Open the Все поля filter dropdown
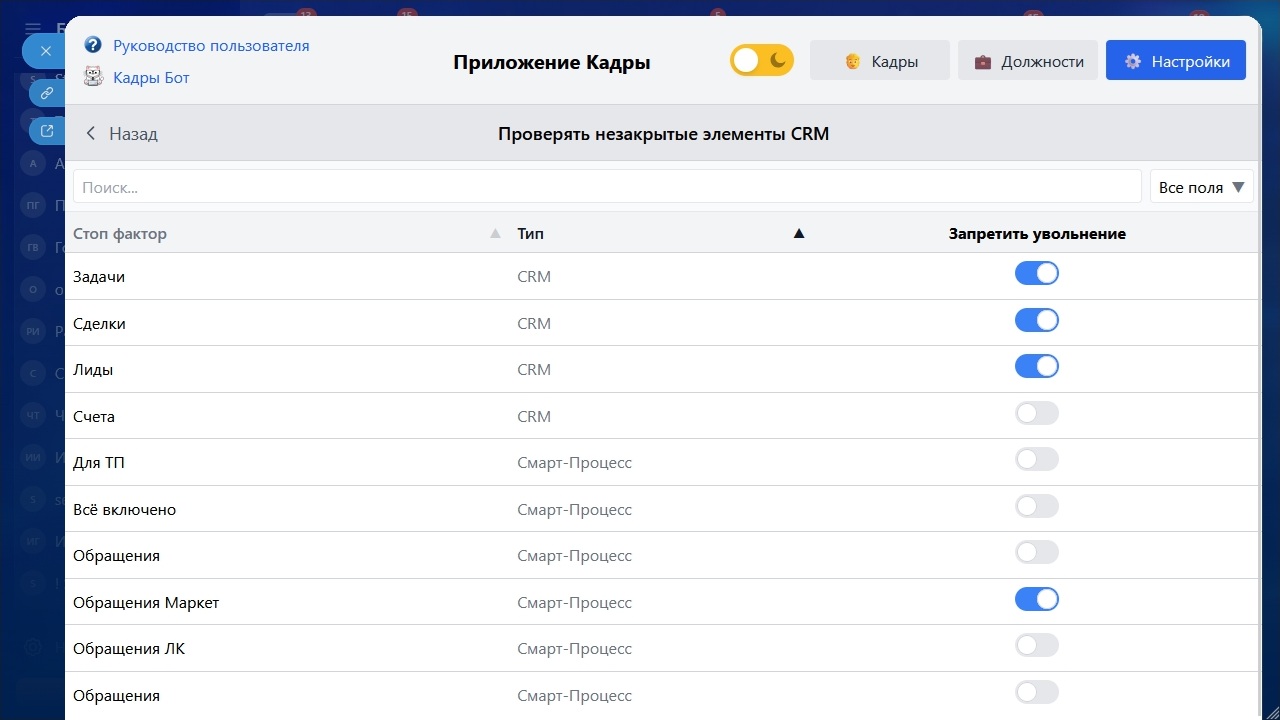The width and height of the screenshot is (1280, 720). coord(1201,187)
